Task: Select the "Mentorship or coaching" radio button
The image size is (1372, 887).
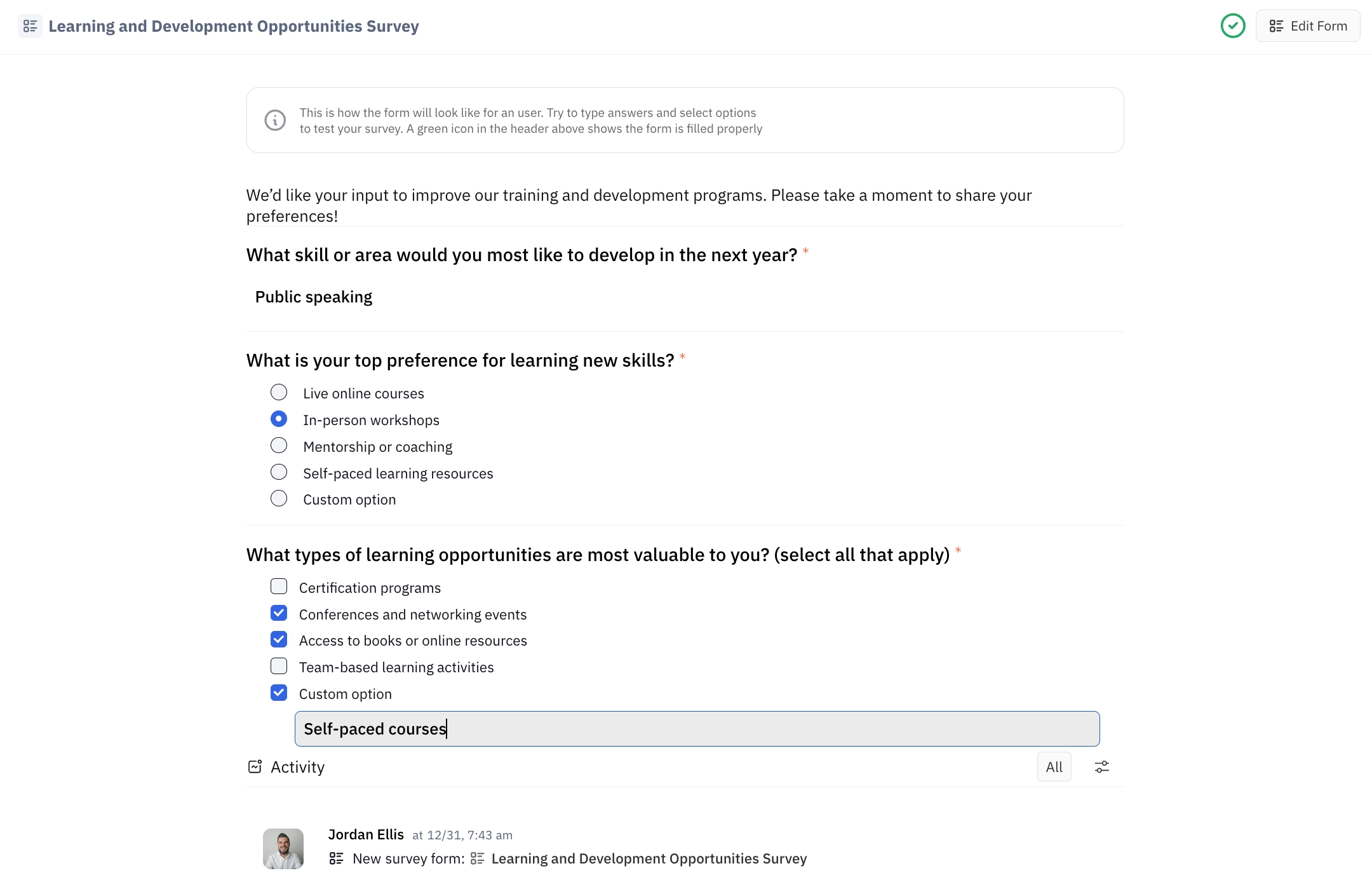Action: [x=279, y=445]
